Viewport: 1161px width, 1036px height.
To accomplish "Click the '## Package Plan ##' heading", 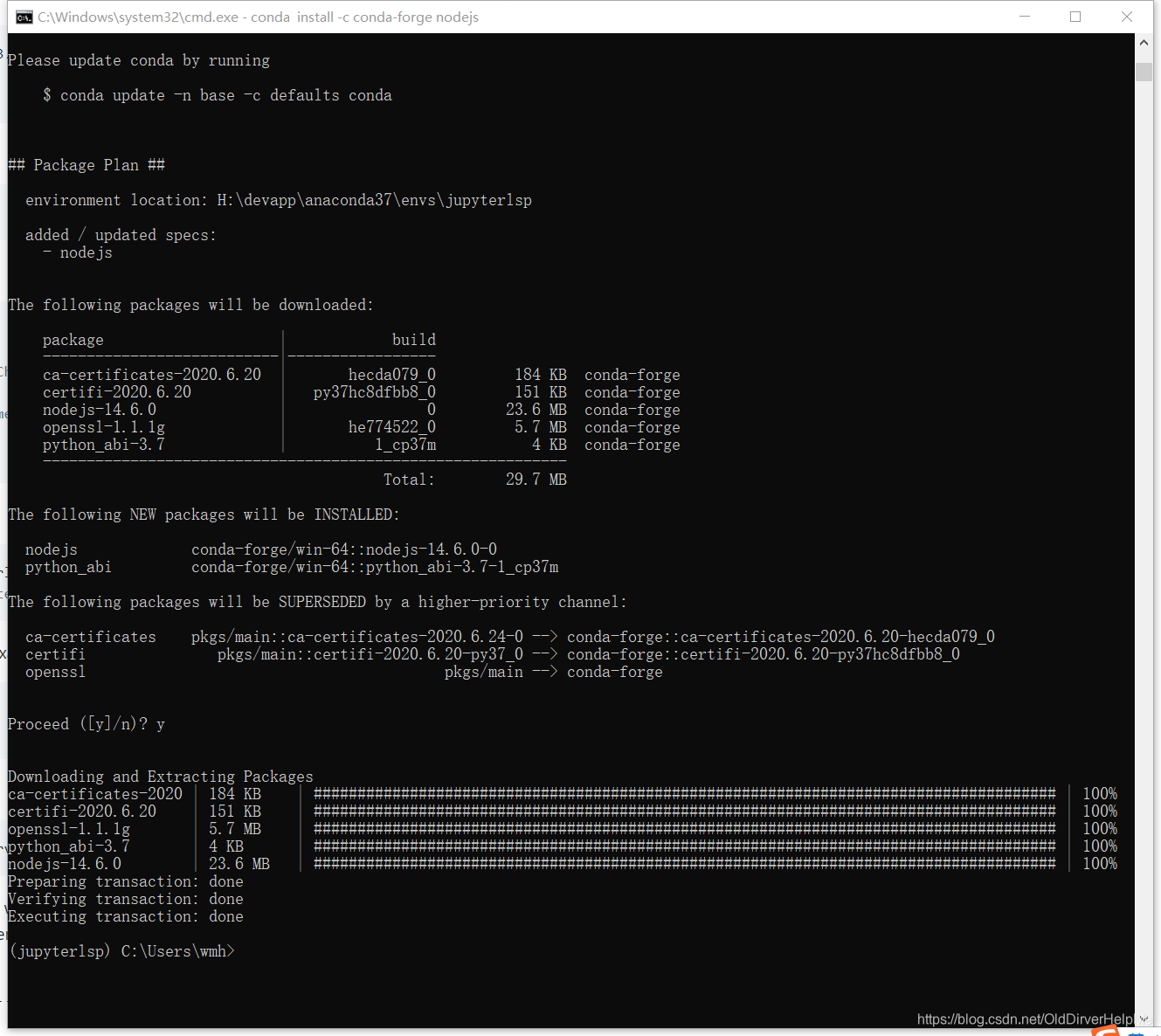I will (x=86, y=165).
